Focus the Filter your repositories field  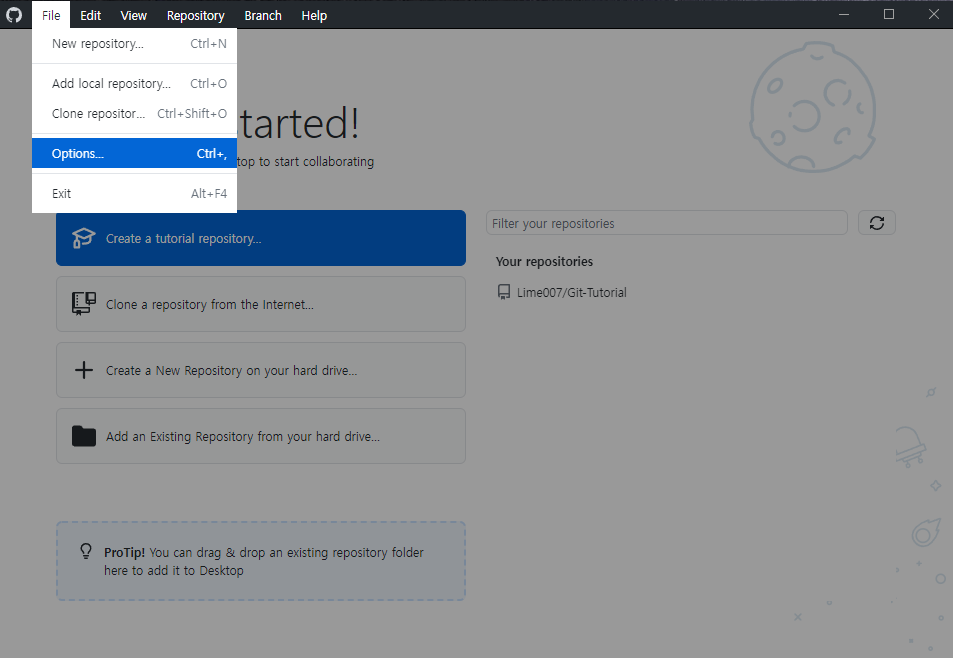(x=667, y=223)
